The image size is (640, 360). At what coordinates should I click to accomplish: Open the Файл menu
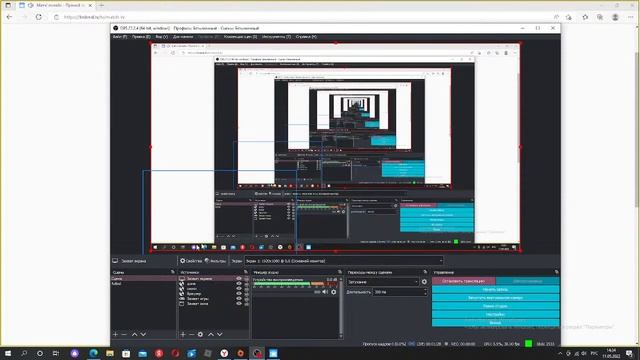[x=120, y=37]
